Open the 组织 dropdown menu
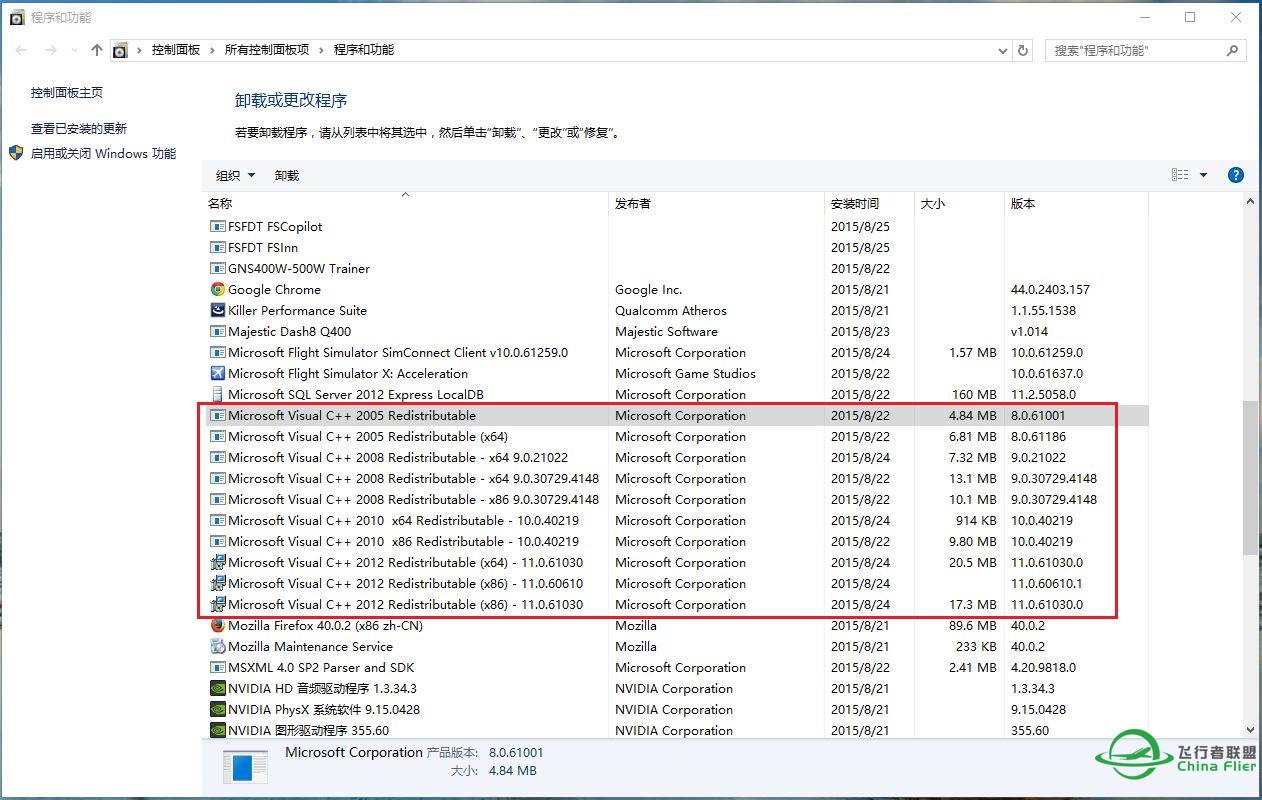 [x=234, y=174]
